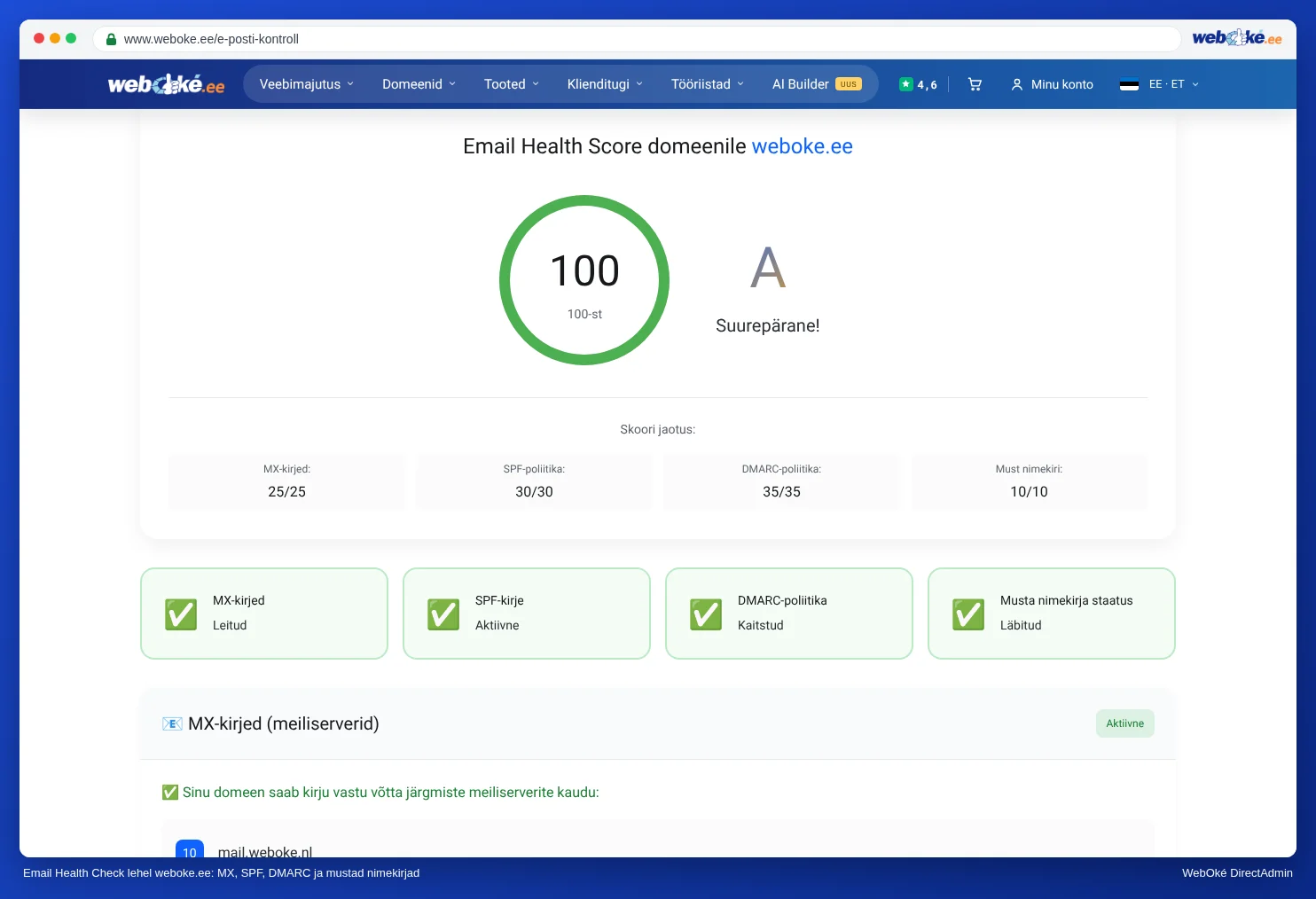Click the WebOké logo at browser top right
This screenshot has height=899, width=1316.
1237,38
